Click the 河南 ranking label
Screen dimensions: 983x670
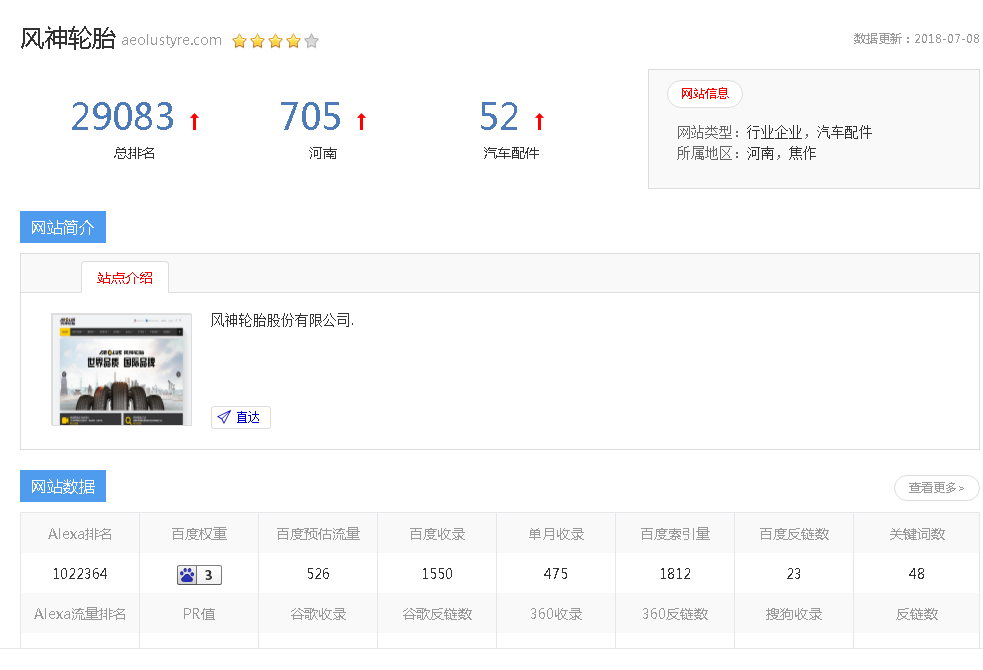tap(322, 153)
